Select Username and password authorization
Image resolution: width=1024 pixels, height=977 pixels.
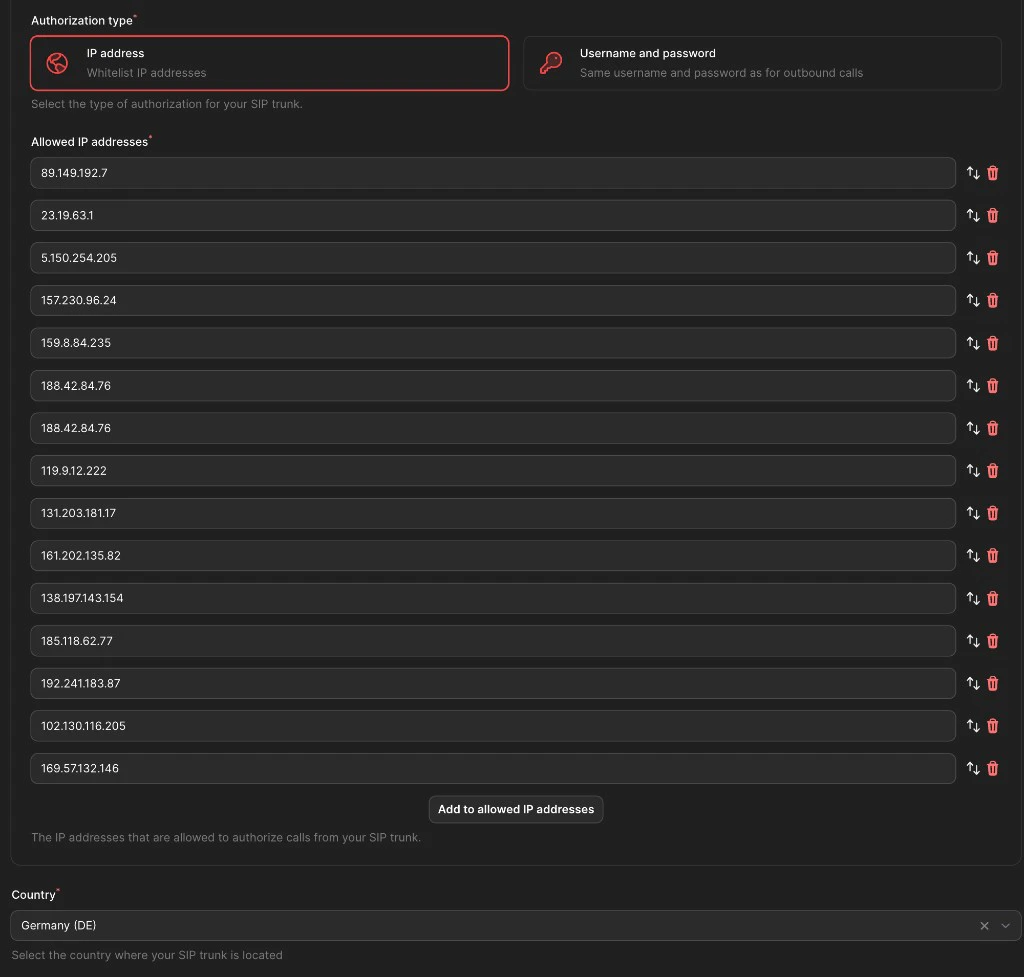coord(762,62)
